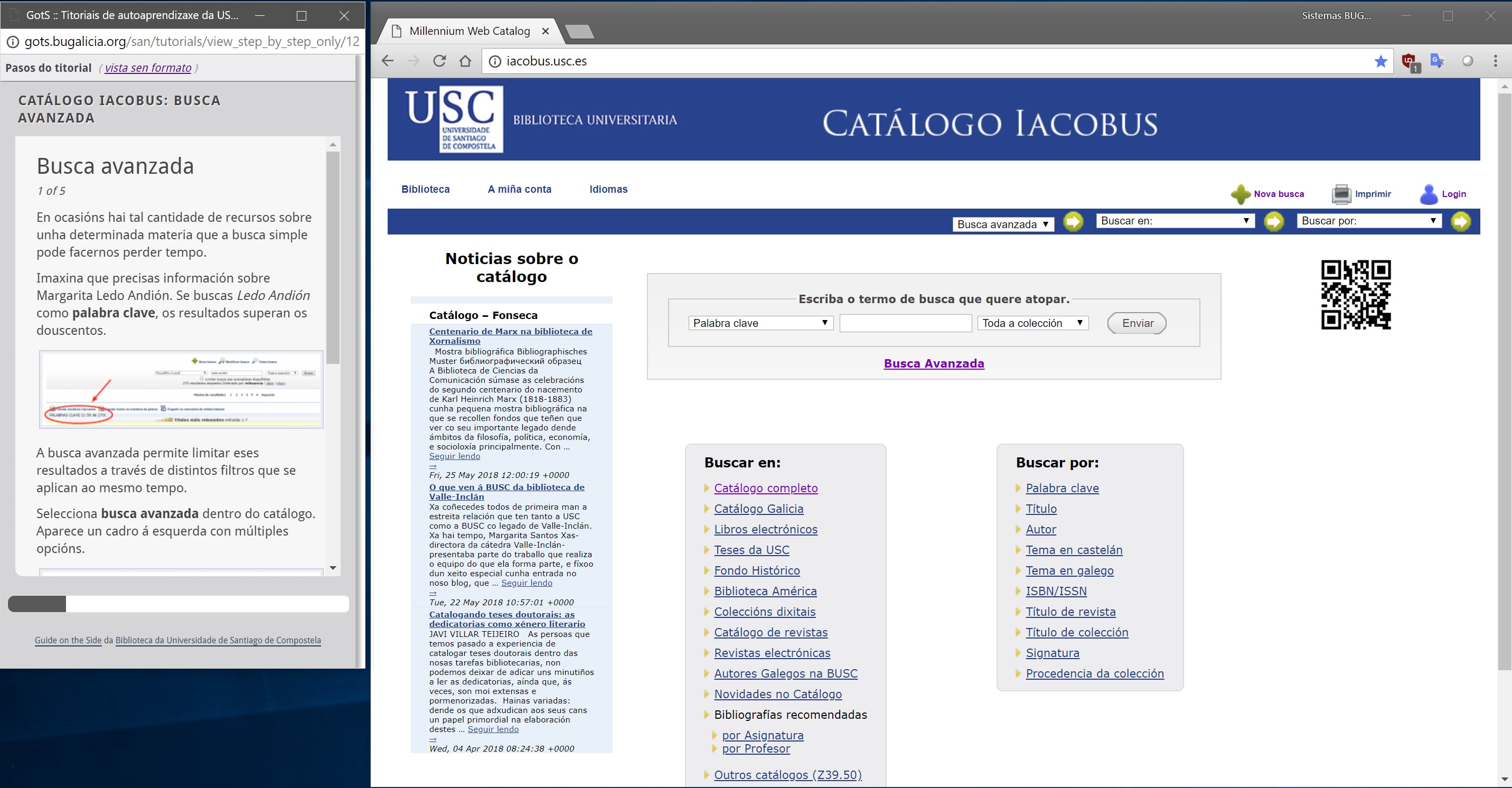1512x788 pixels.
Task: Search by Tema en galego link
Action: click(x=1069, y=570)
